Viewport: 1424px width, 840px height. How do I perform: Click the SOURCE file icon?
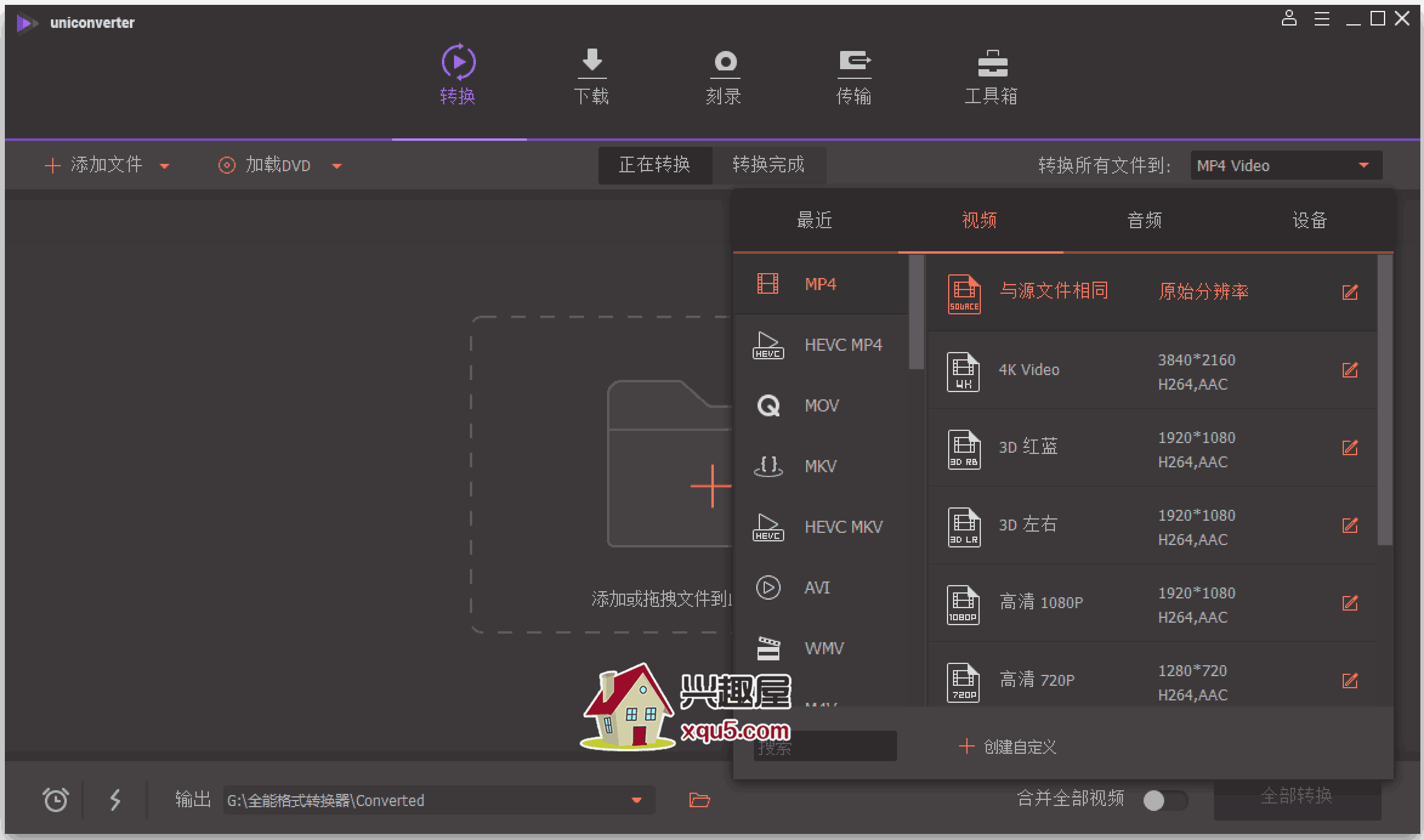pos(964,294)
